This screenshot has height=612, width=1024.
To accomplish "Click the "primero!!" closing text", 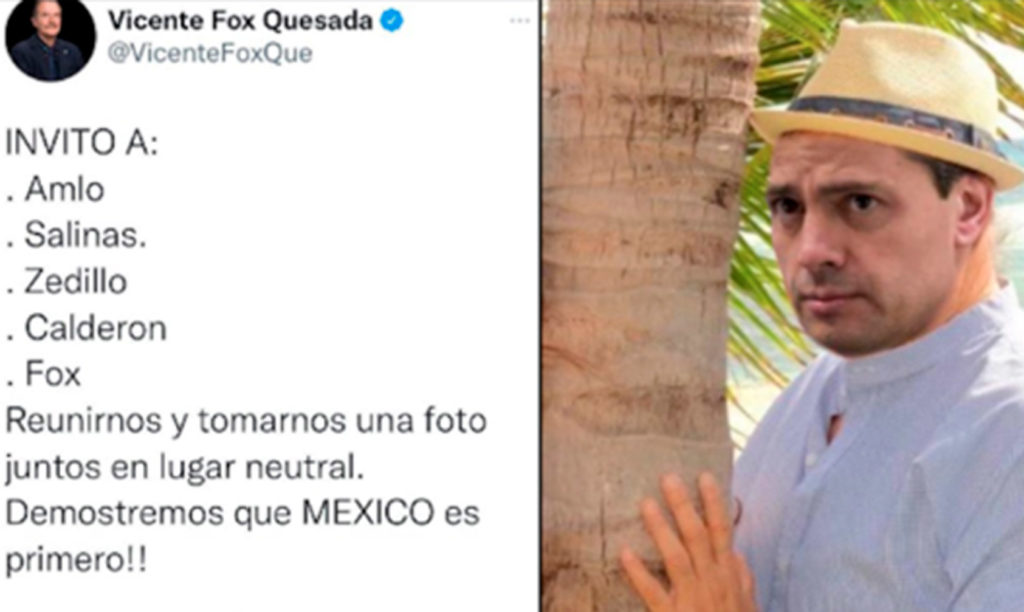I will click(77, 561).
